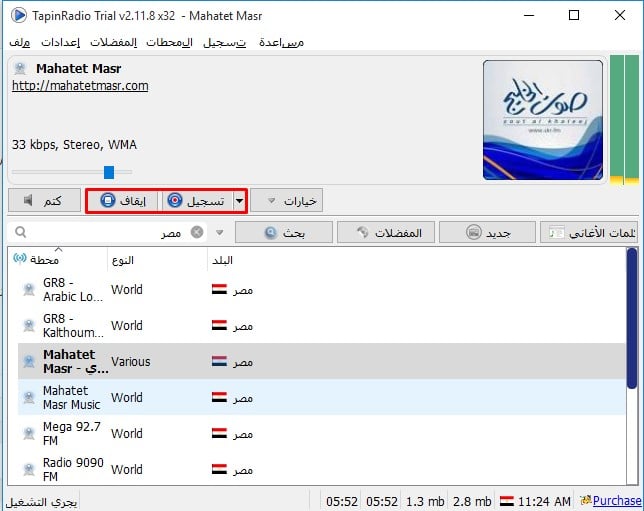Click the بحث search button

pyautogui.click(x=284, y=232)
